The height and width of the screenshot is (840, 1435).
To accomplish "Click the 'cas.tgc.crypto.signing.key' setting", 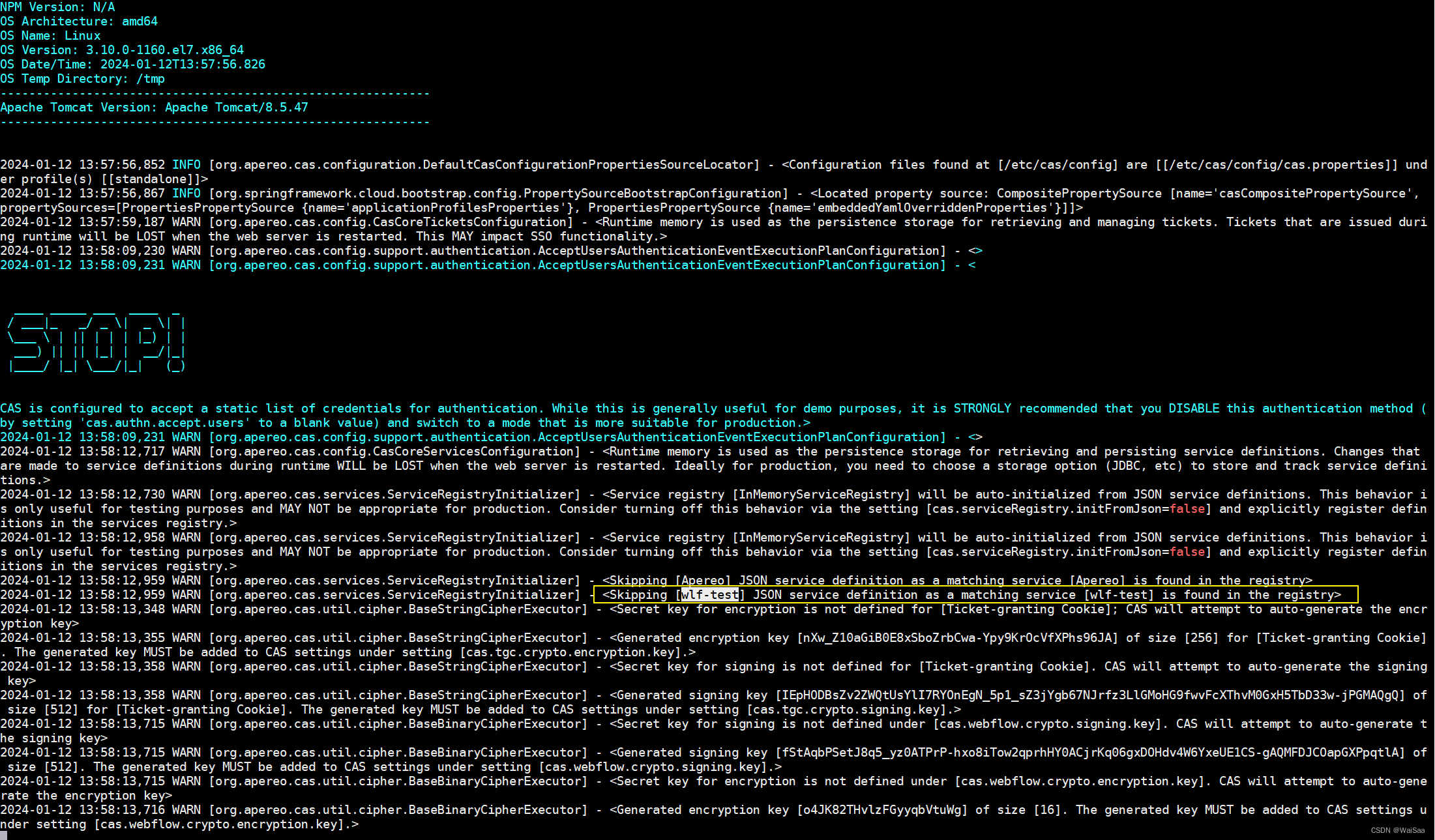I will [x=846, y=710].
